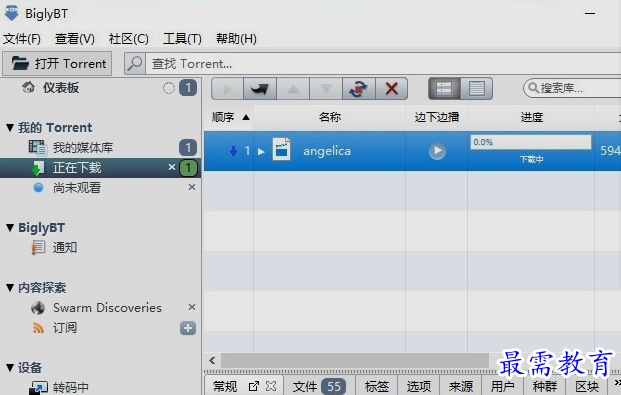Switch to the 选项 tab
Image resolution: width=621 pixels, height=395 pixels.
click(x=419, y=386)
